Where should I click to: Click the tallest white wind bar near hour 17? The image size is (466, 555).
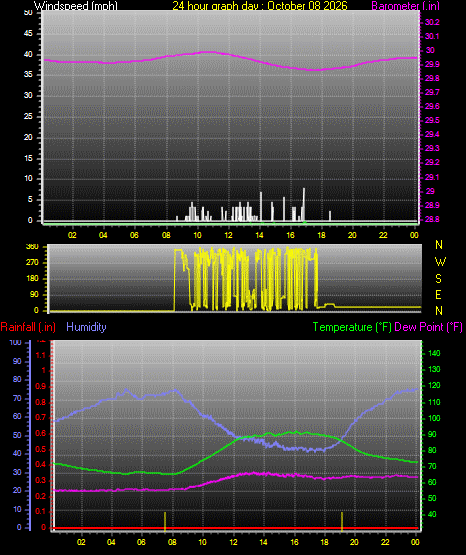tap(304, 205)
